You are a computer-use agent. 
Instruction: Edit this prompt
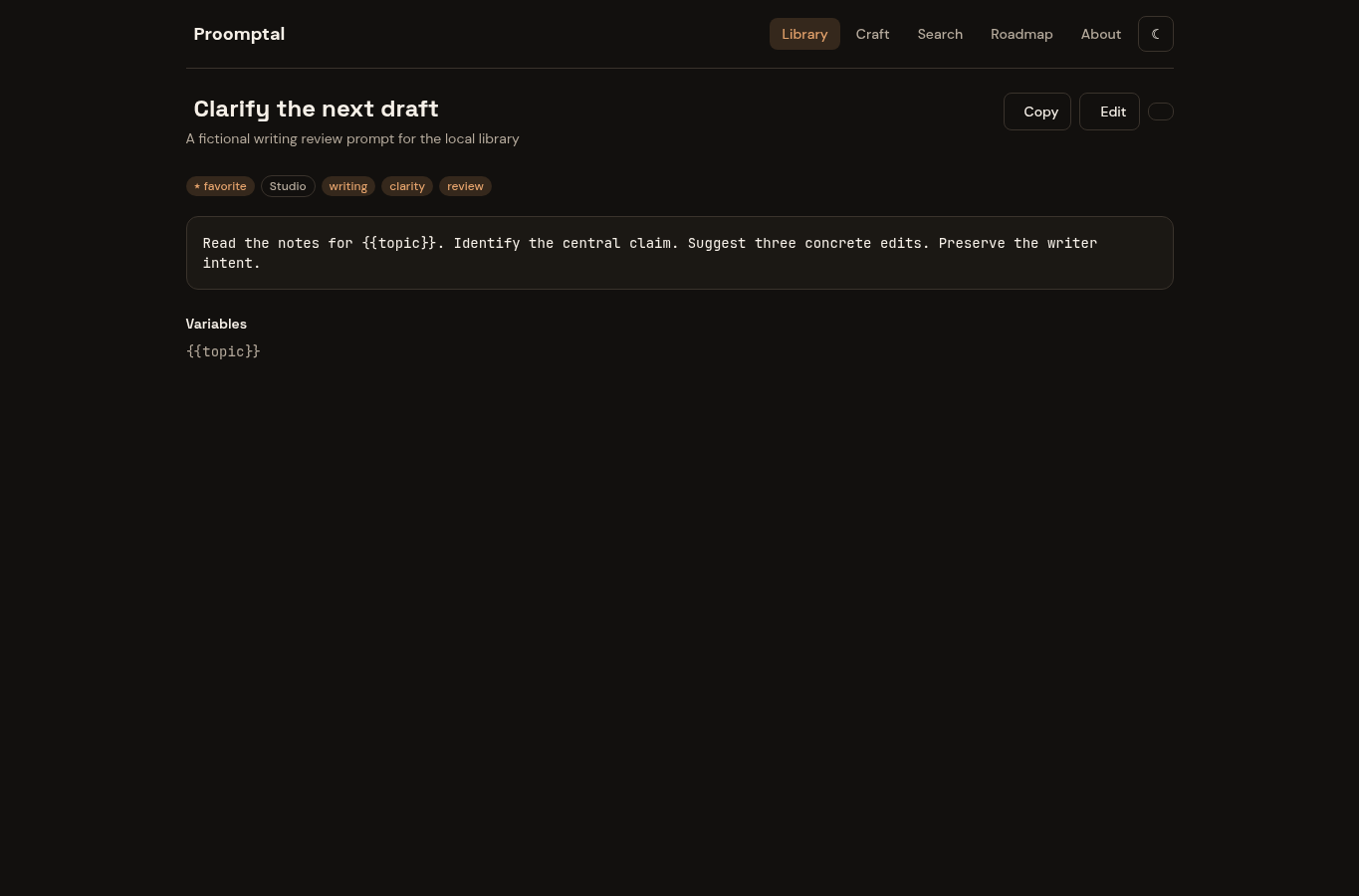(x=1109, y=112)
